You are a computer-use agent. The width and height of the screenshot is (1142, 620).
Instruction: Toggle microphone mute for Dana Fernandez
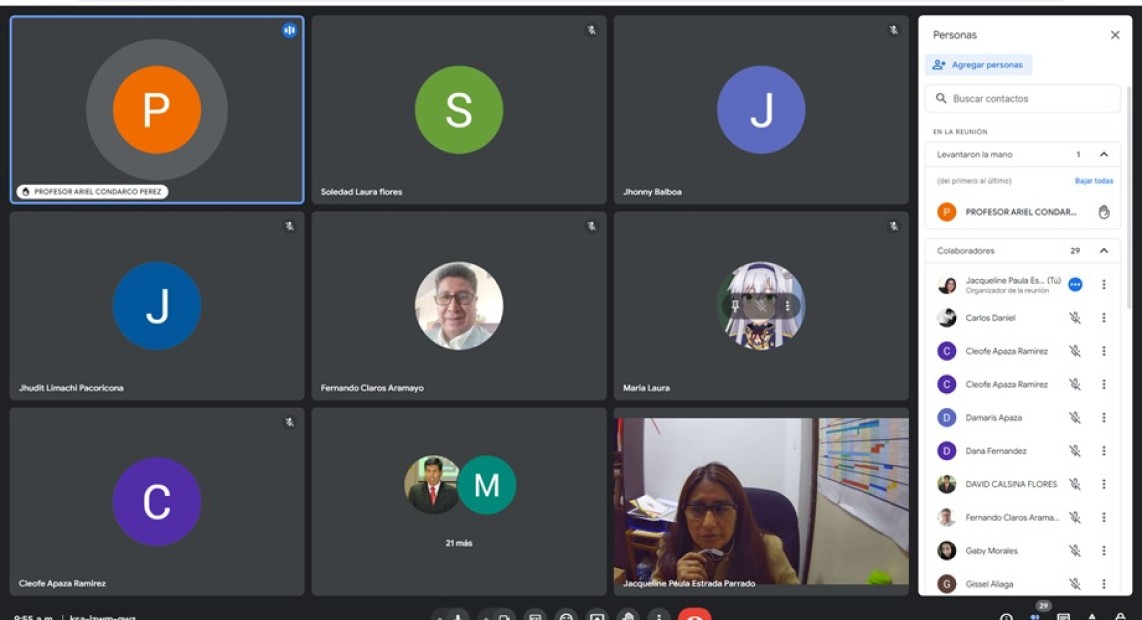click(x=1075, y=451)
